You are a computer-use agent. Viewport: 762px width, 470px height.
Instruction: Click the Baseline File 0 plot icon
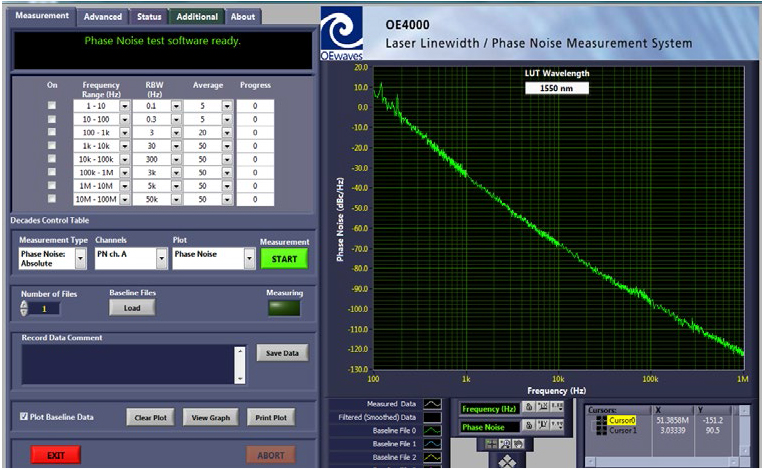[432, 431]
